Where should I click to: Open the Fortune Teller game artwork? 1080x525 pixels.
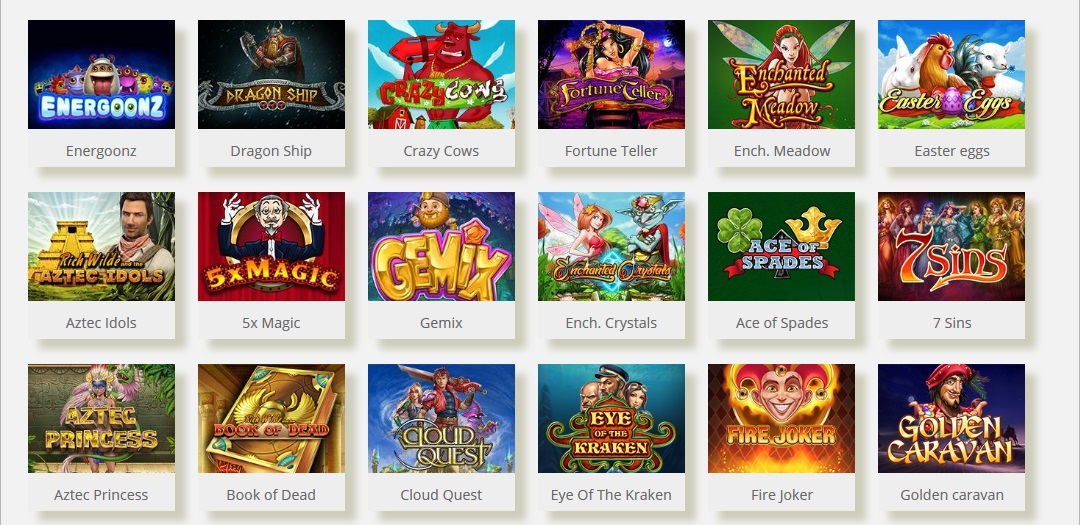coord(612,74)
